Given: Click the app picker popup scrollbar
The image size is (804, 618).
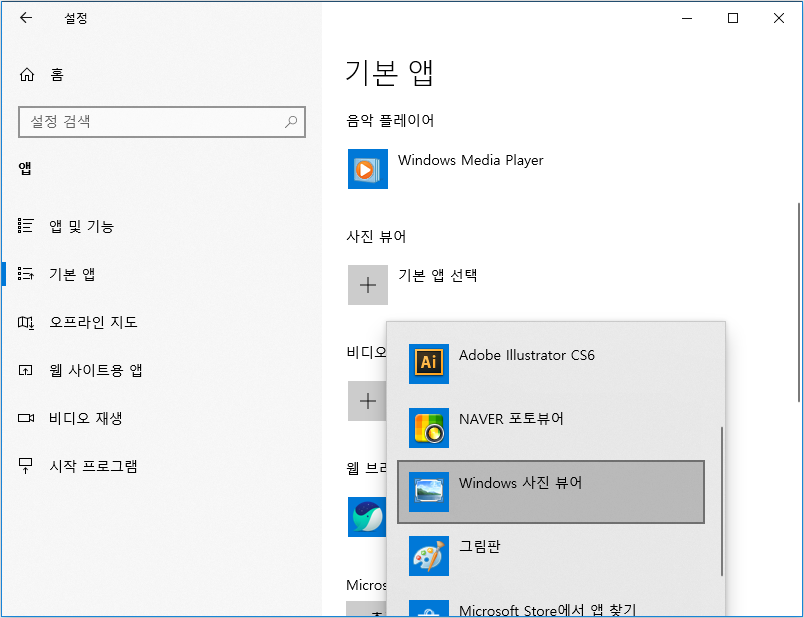Looking at the screenshot, I should point(721,501).
